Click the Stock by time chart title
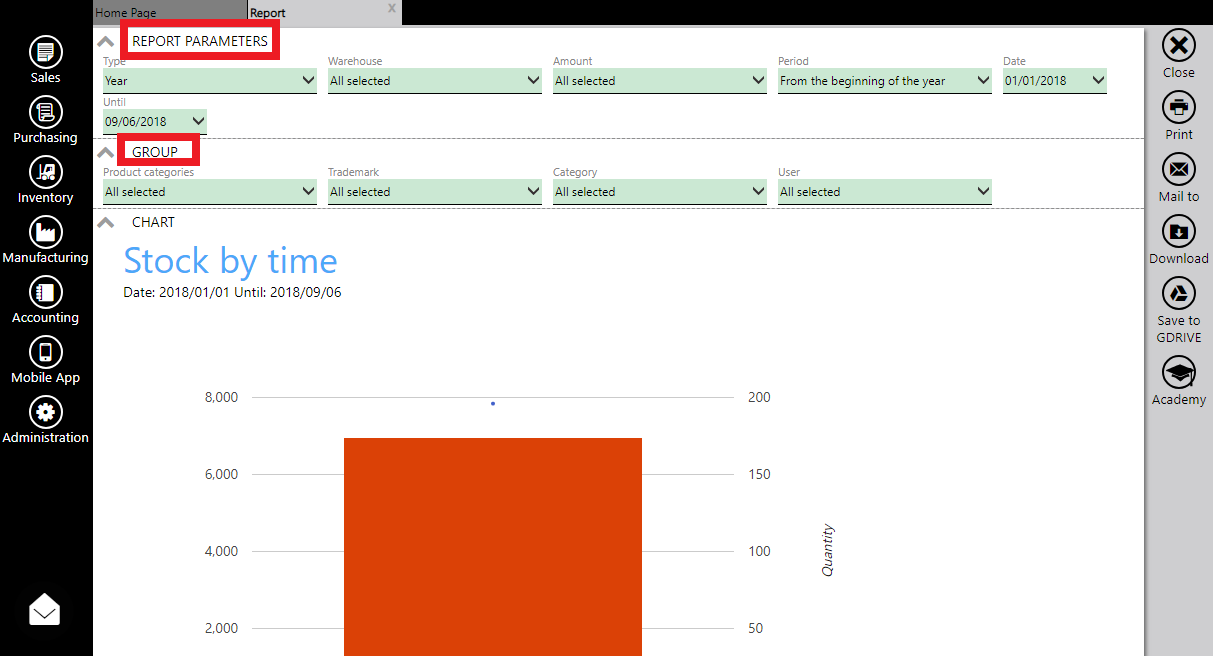 [x=230, y=261]
